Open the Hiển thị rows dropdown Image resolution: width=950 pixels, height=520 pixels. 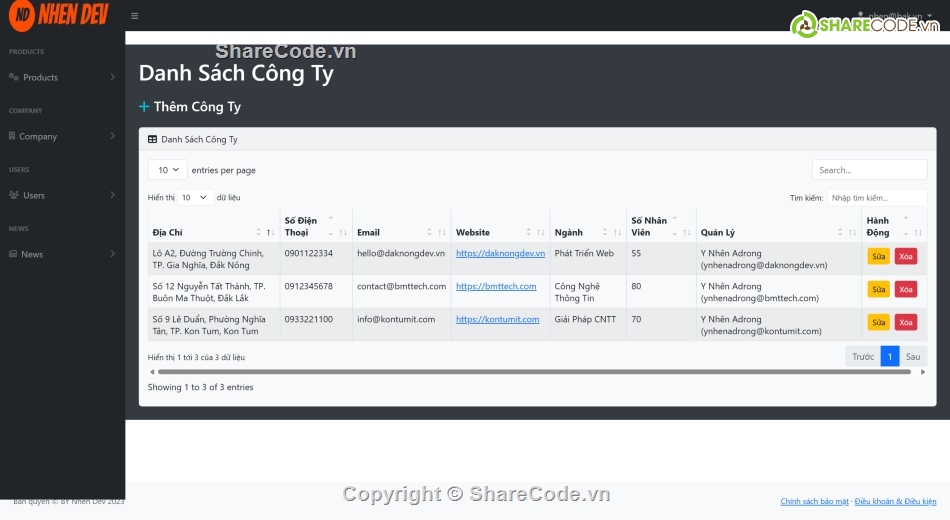[194, 198]
